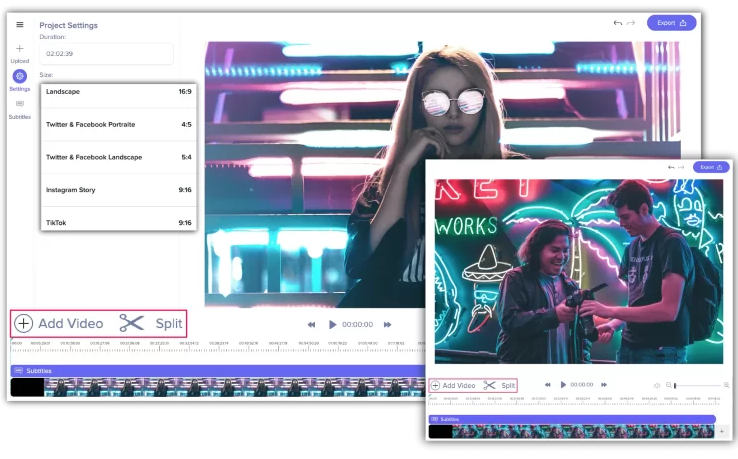Click Export in the small front window
This screenshot has height=459, width=738.
point(711,167)
